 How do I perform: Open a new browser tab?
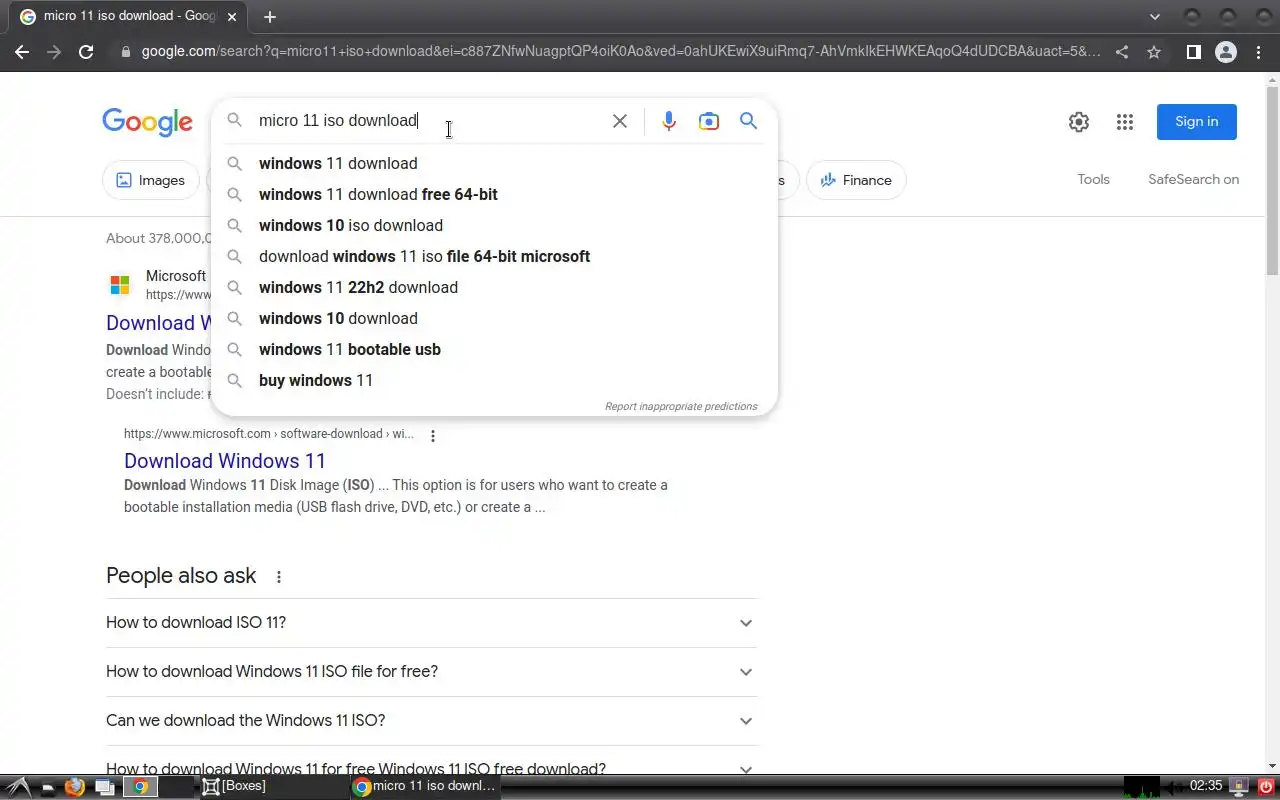(x=270, y=17)
